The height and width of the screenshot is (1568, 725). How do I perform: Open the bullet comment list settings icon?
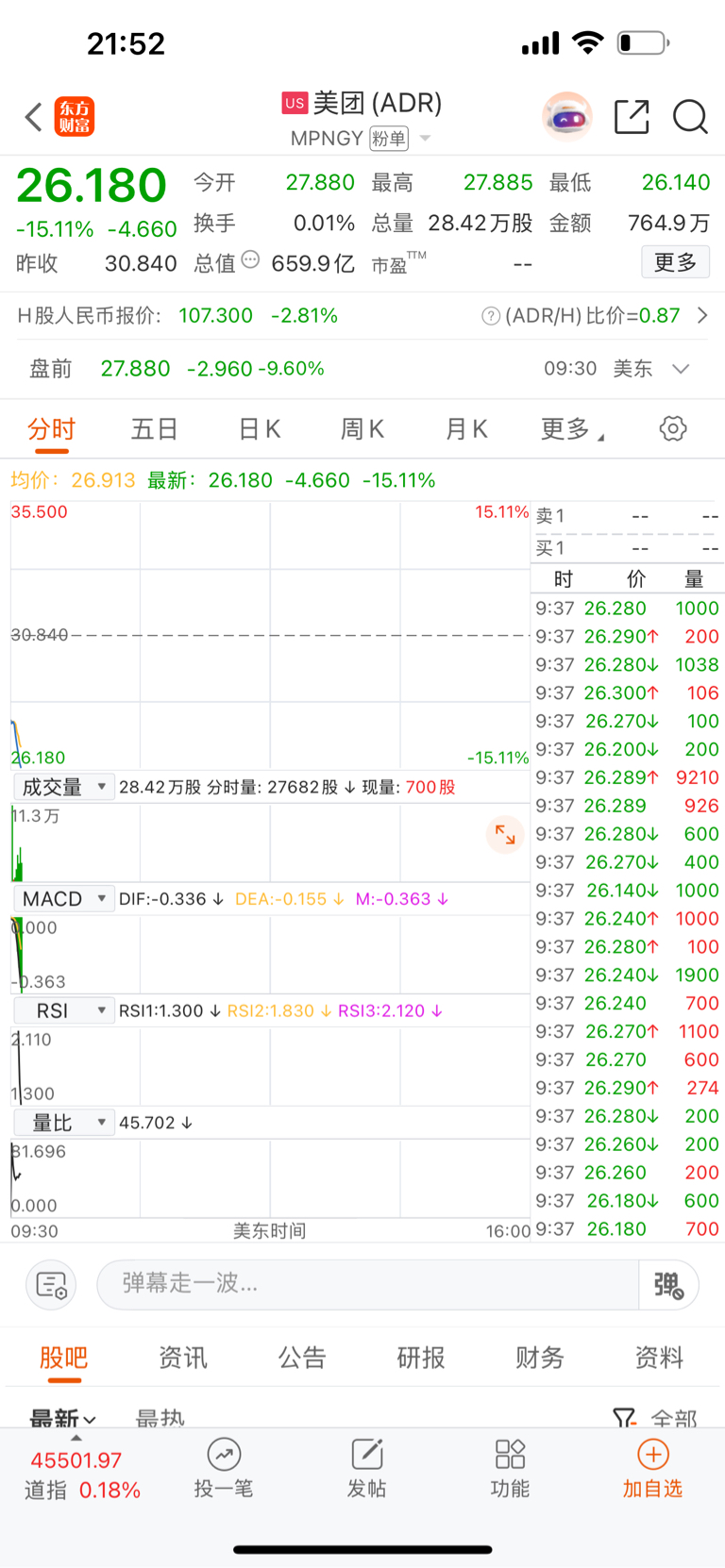[x=51, y=1284]
